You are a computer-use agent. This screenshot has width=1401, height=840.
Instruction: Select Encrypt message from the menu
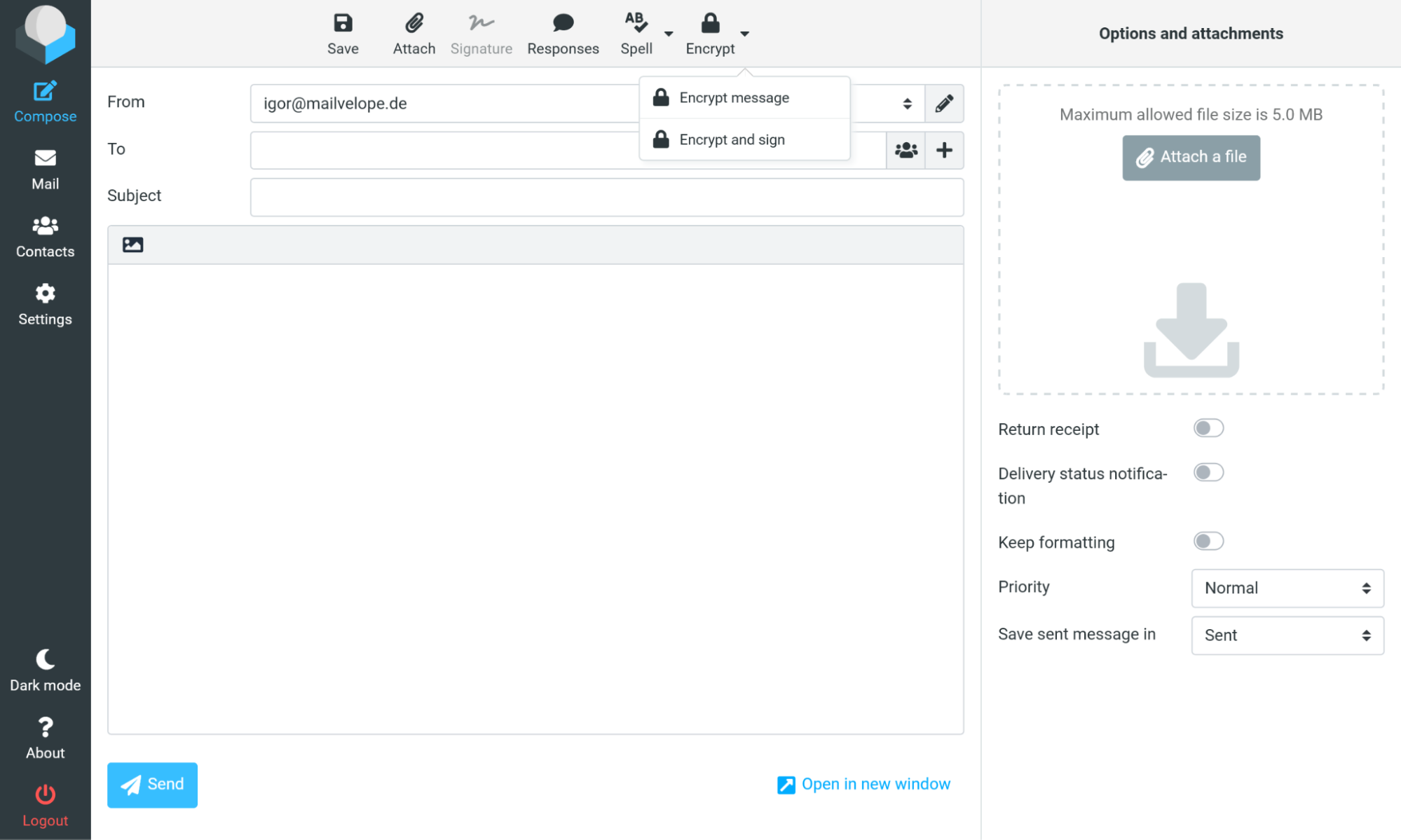[x=734, y=97]
